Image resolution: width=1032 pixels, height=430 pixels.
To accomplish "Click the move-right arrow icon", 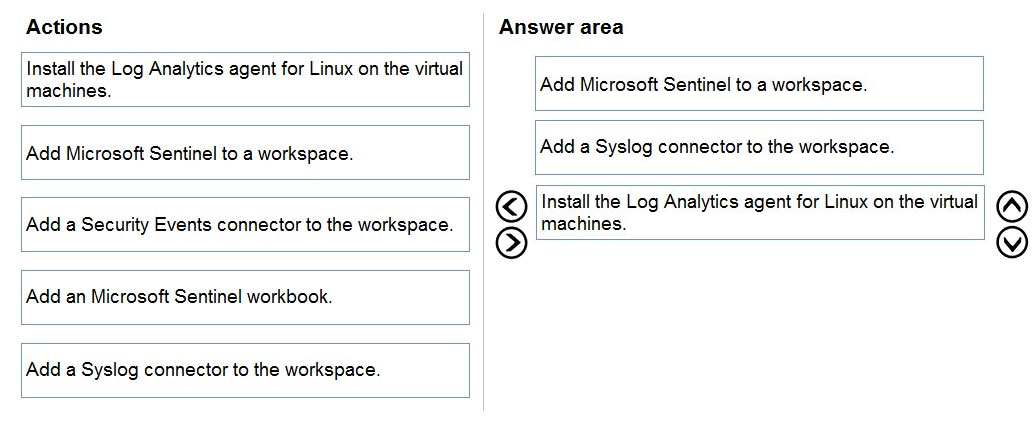I will point(511,243).
